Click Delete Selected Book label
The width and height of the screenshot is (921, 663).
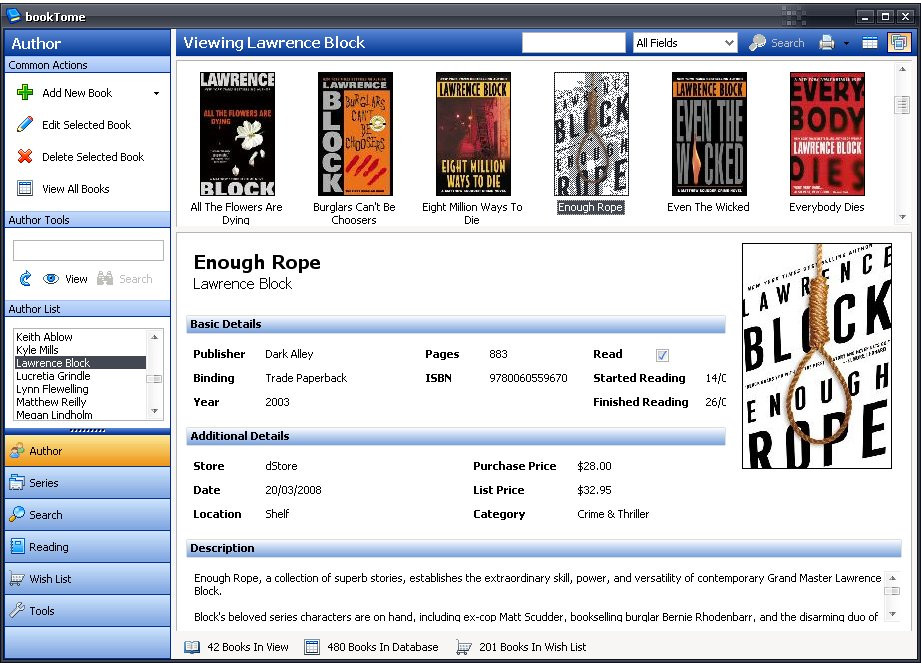click(93, 157)
